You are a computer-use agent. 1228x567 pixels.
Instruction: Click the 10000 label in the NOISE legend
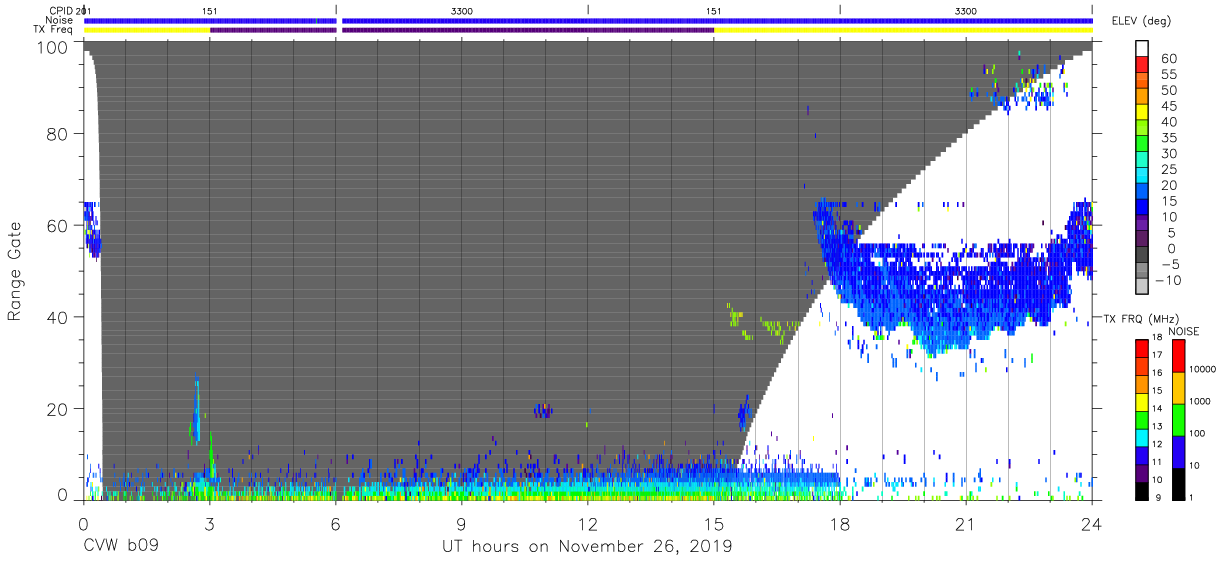coord(1202,368)
